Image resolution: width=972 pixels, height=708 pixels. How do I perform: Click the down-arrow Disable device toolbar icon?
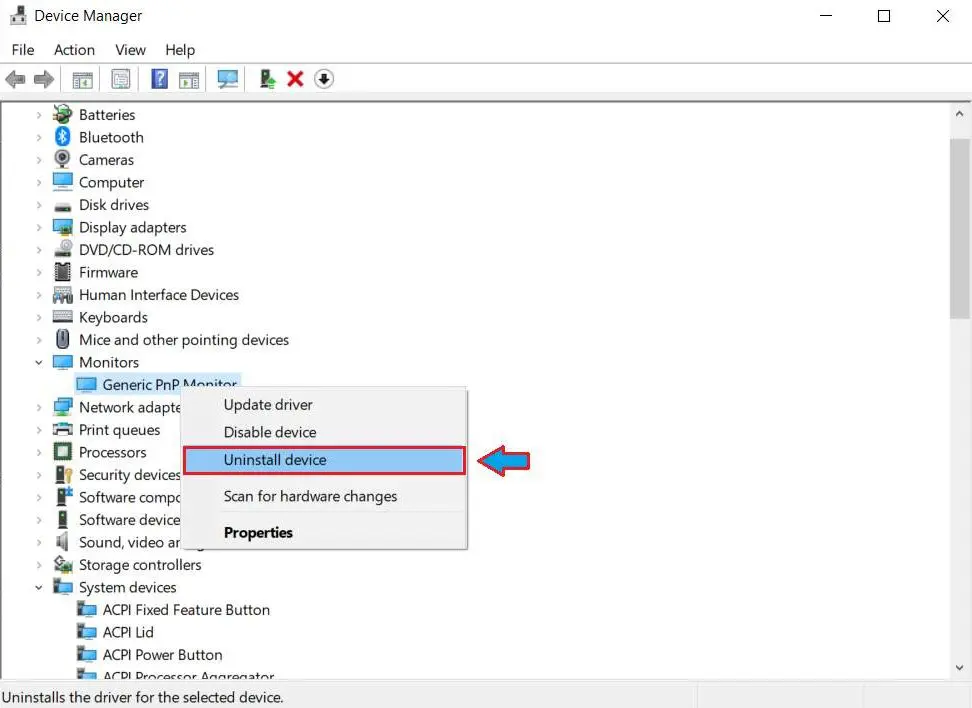(x=324, y=79)
